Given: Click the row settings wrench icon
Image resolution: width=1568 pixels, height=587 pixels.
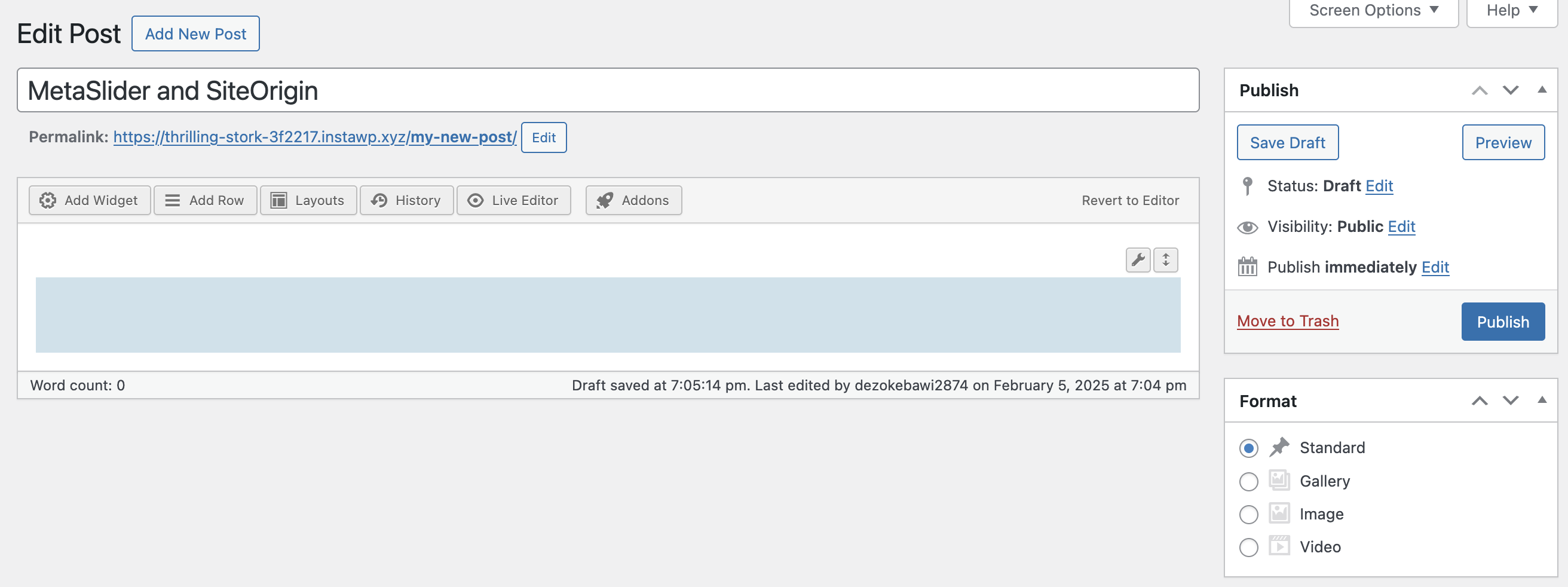Looking at the screenshot, I should coord(1137,260).
